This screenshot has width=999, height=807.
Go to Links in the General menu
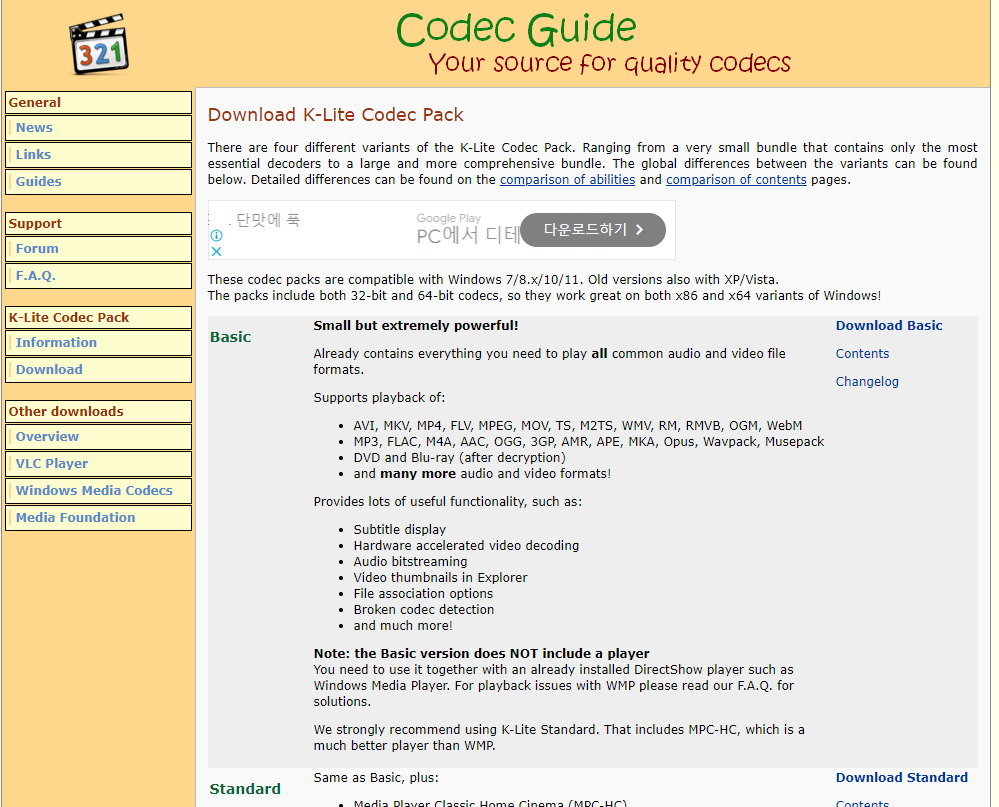pos(98,155)
